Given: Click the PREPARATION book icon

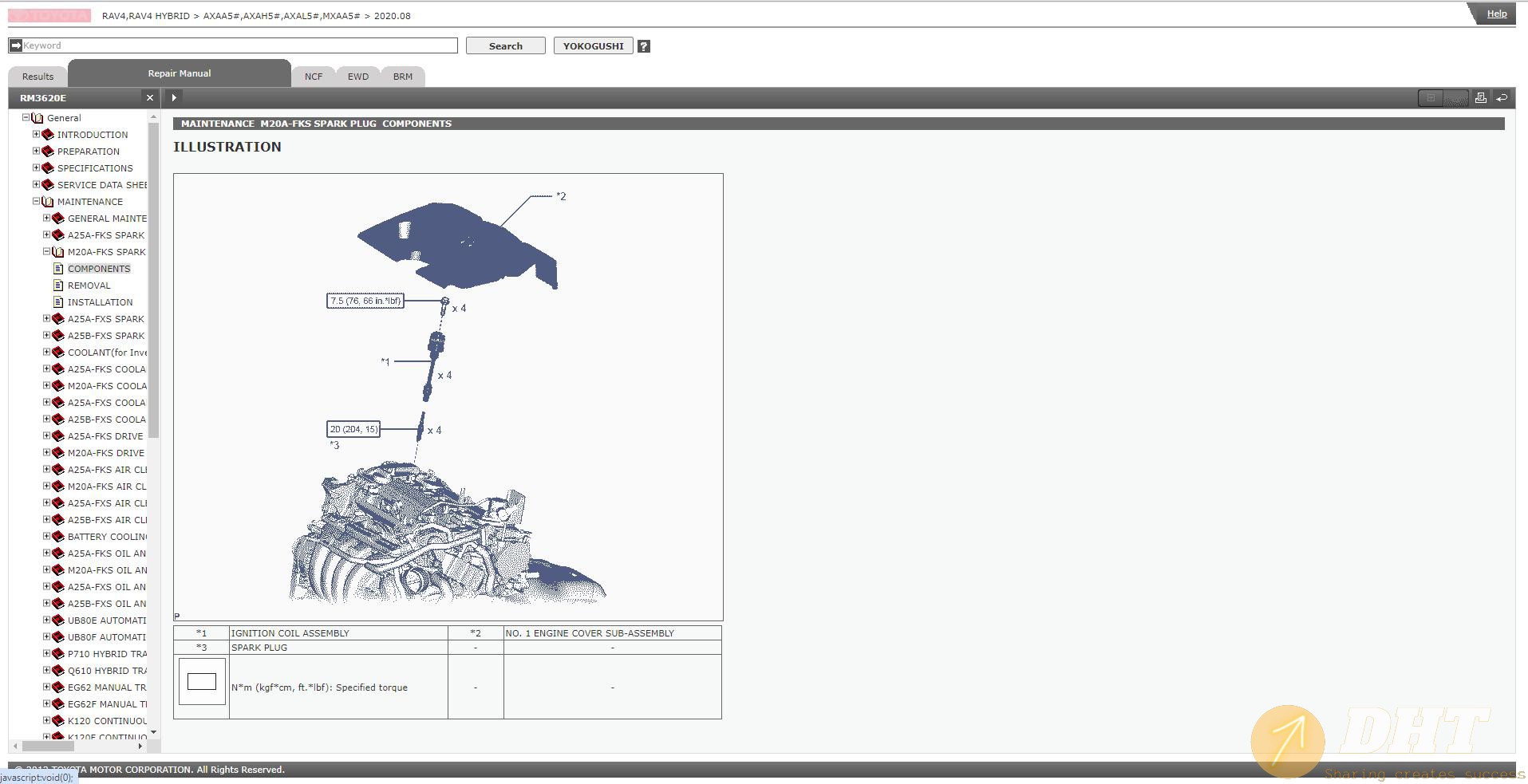Looking at the screenshot, I should 48,152.
